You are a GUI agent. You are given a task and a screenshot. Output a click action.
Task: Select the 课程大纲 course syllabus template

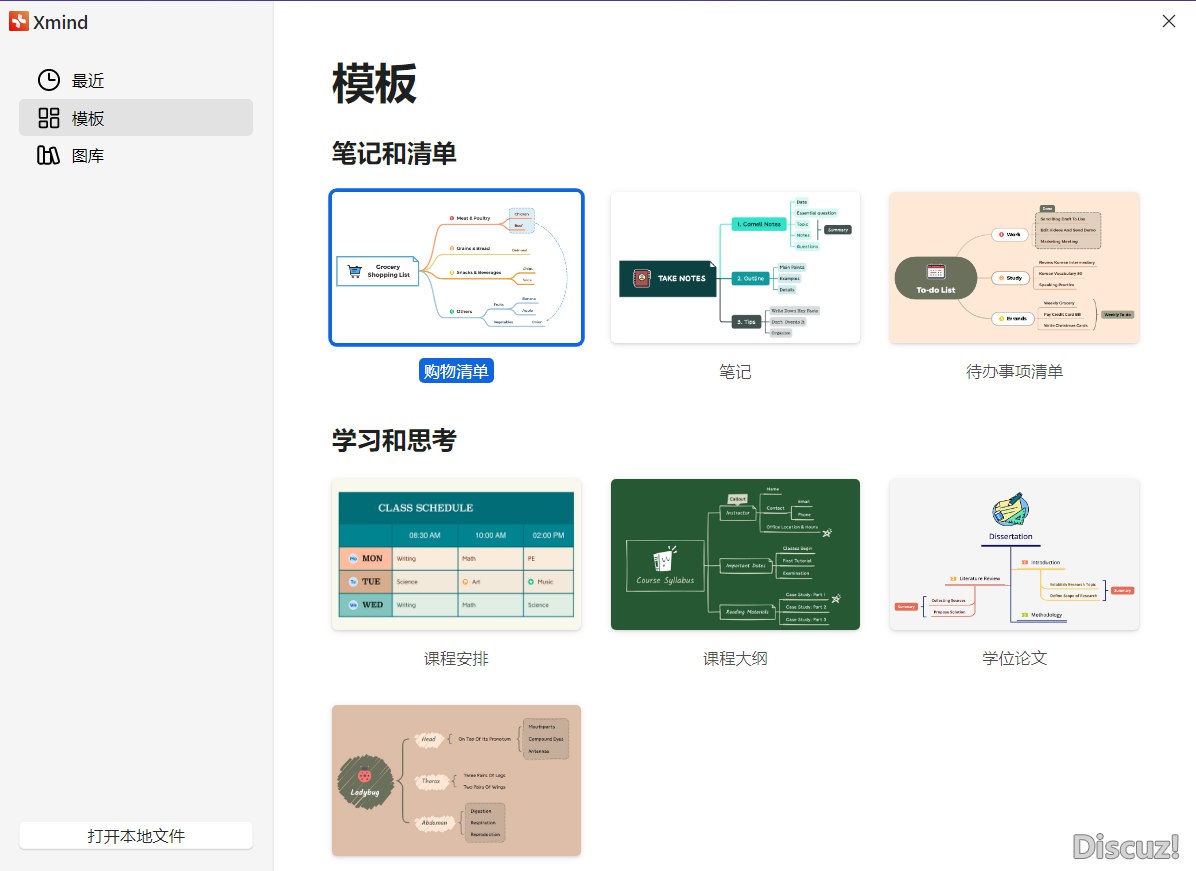click(x=735, y=554)
